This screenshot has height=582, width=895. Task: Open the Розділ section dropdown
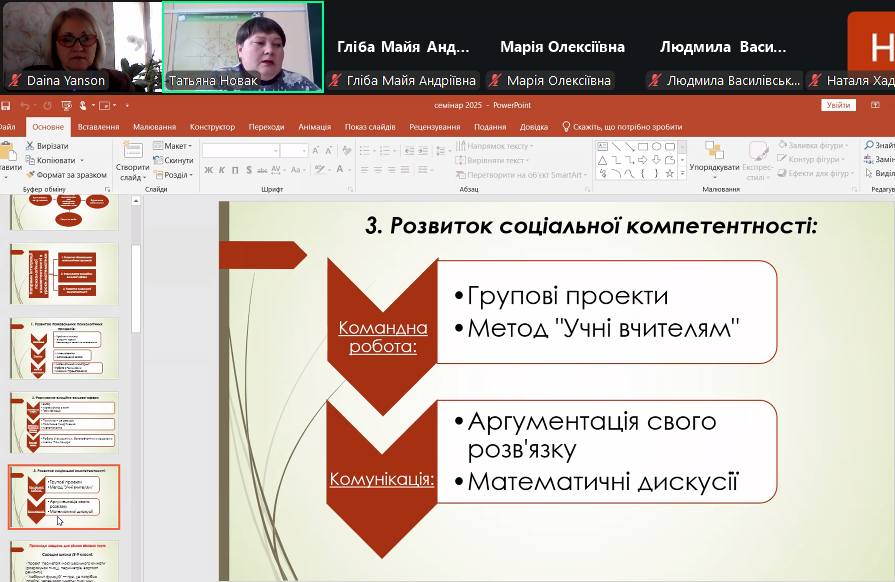176,174
